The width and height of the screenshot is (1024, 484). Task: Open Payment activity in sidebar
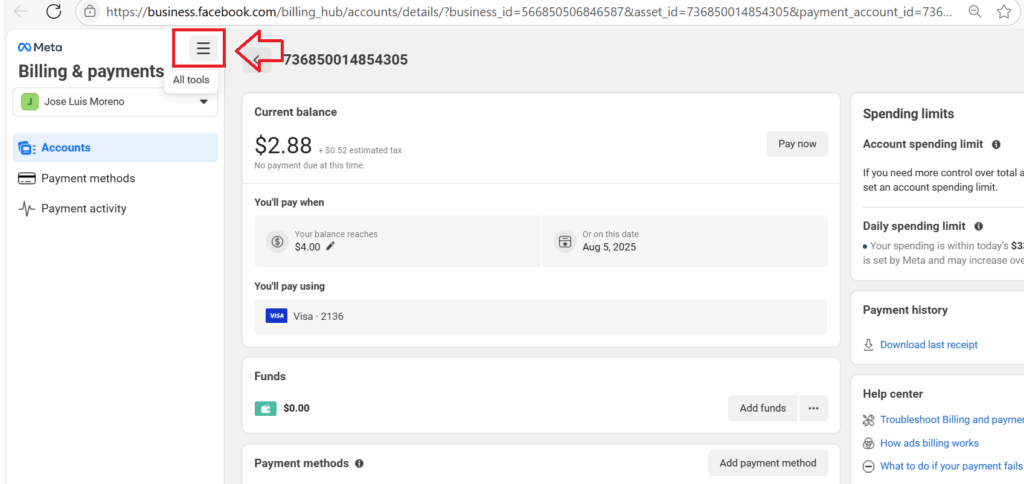tap(84, 209)
